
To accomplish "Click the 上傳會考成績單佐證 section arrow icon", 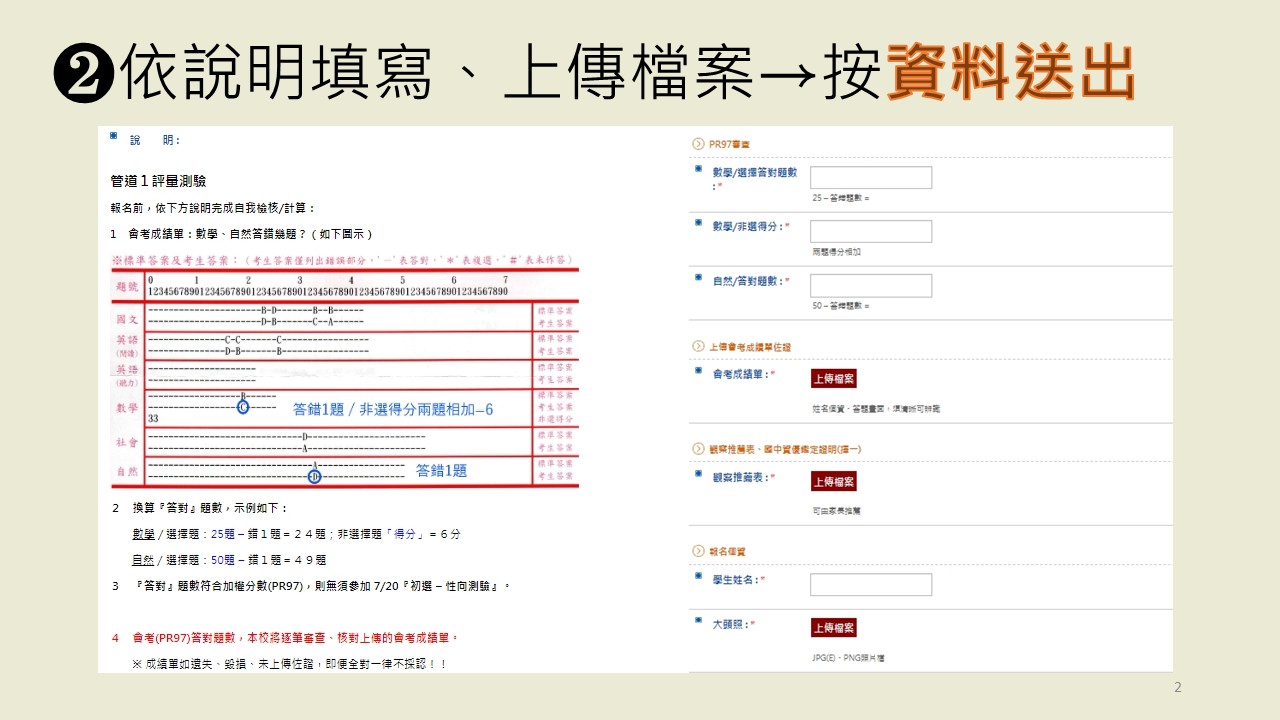I will pos(698,346).
